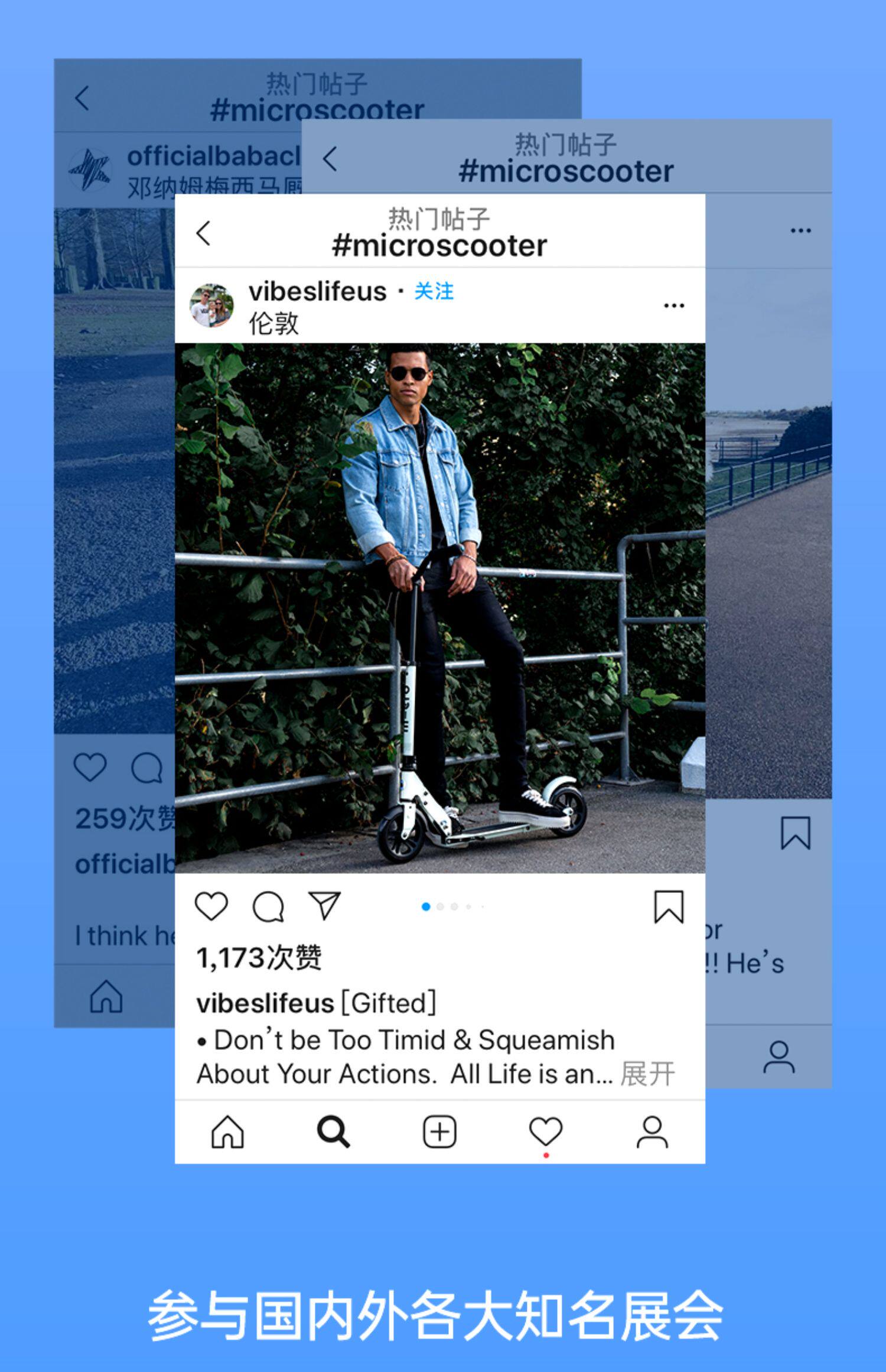Image resolution: width=886 pixels, height=1372 pixels.
Task: Open the vibeslifeus username in header
Action: [x=317, y=291]
